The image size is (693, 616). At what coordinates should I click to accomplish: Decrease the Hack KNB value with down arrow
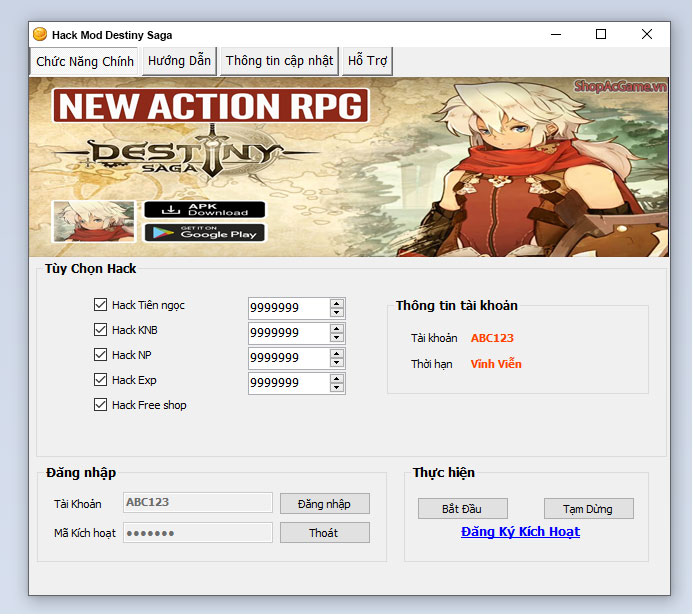tap(337, 338)
